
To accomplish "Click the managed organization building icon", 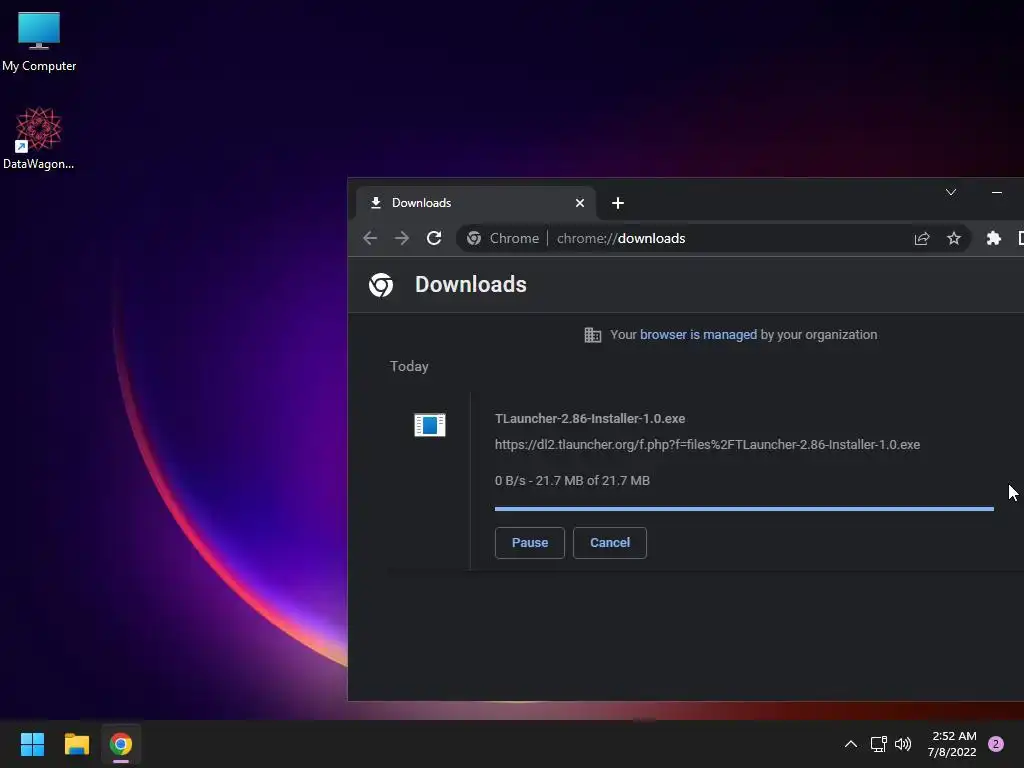I will point(592,335).
